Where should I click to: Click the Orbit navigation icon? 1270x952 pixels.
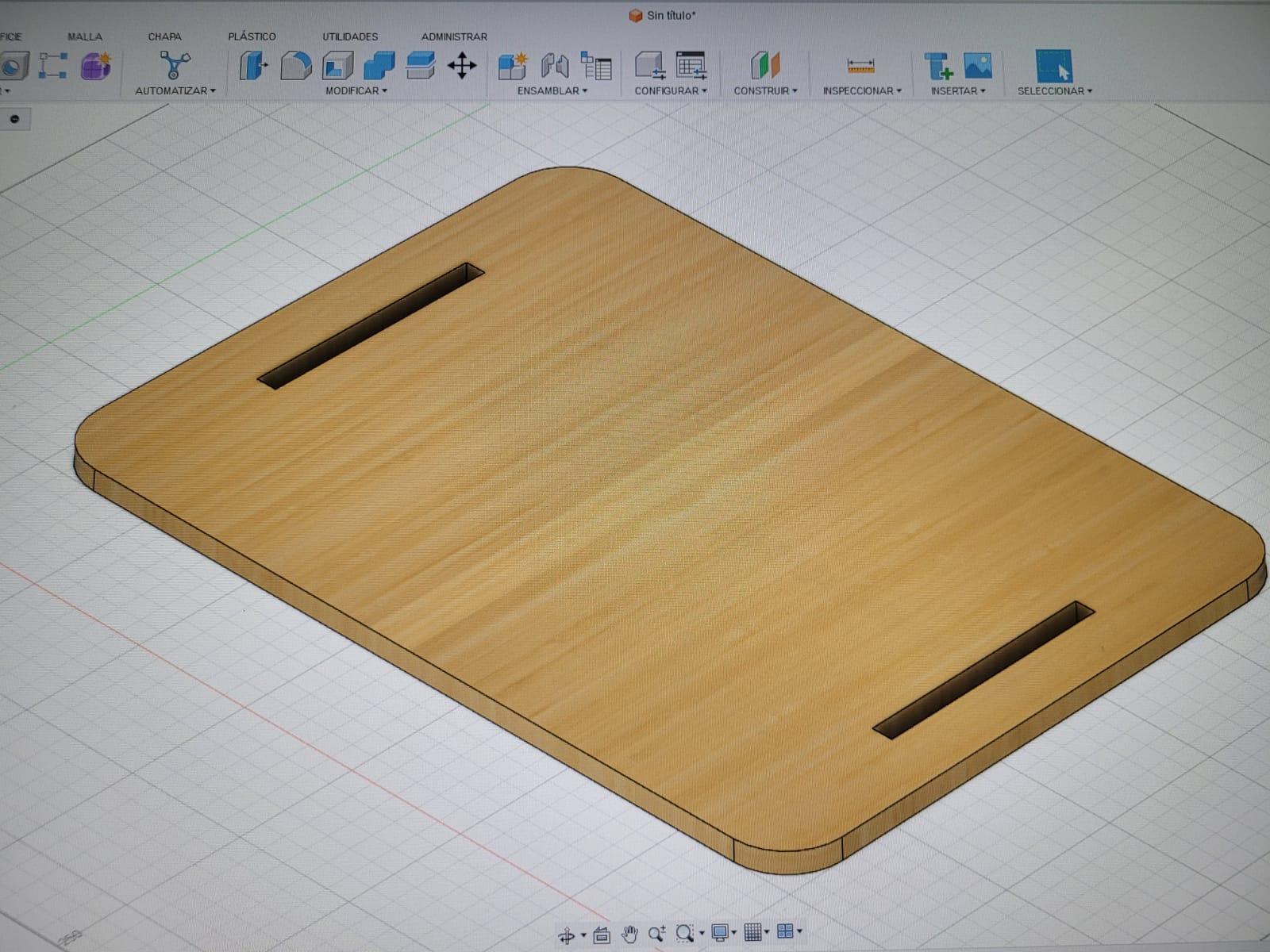coord(566,936)
